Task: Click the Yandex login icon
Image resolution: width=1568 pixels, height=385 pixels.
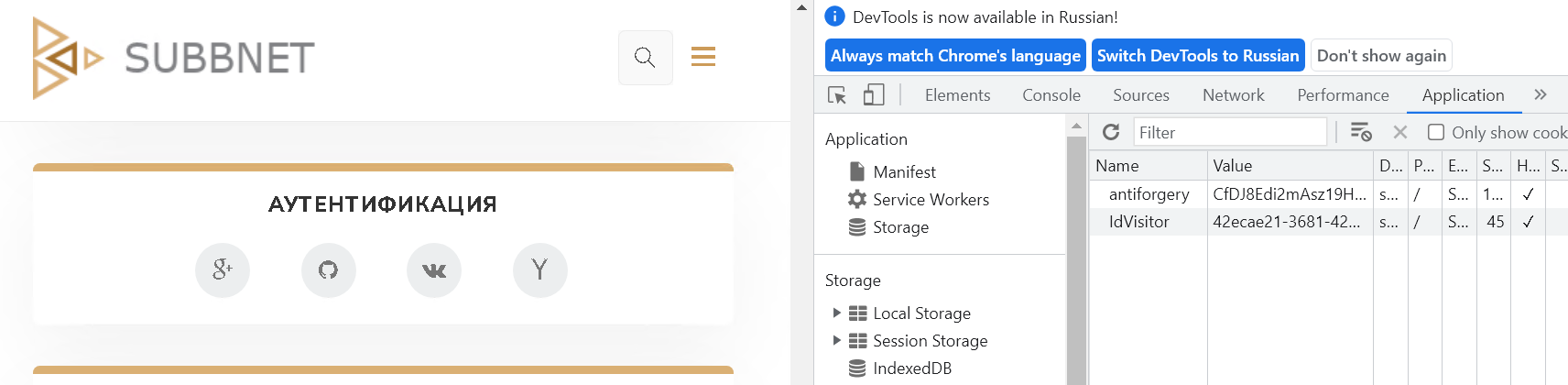Action: click(539, 270)
